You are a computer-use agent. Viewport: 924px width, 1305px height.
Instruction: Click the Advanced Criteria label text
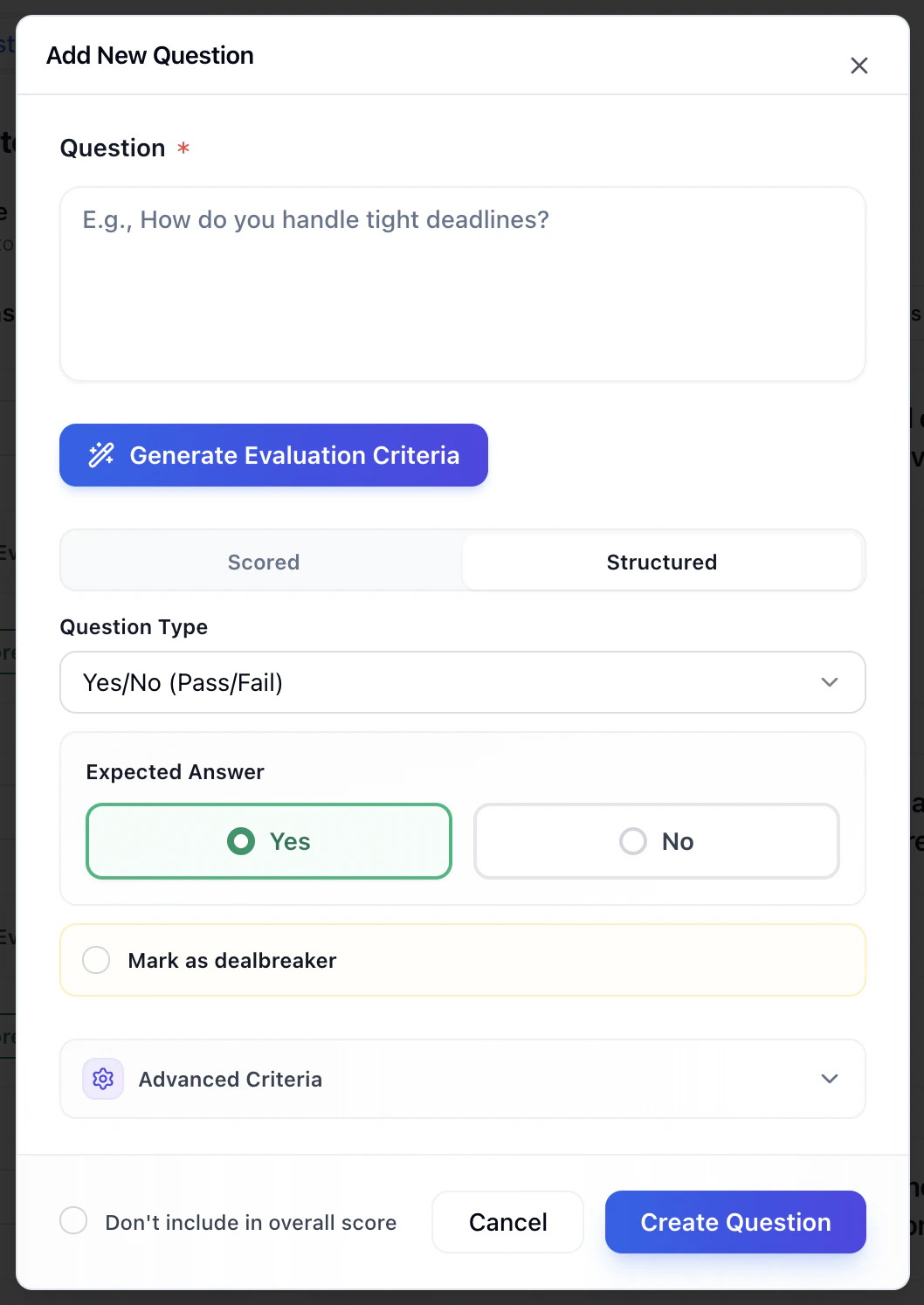tap(231, 1080)
